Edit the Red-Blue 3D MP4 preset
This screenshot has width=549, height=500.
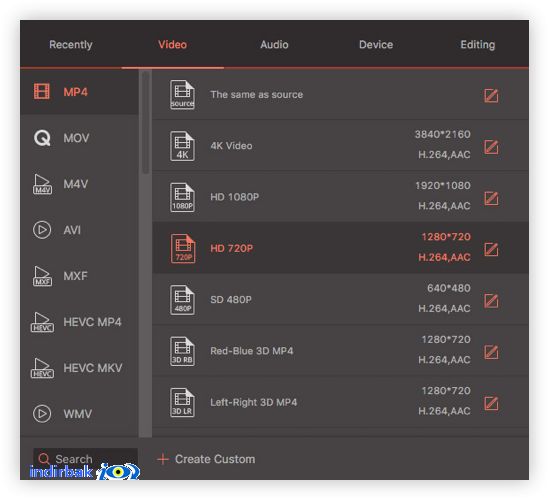tap(491, 352)
